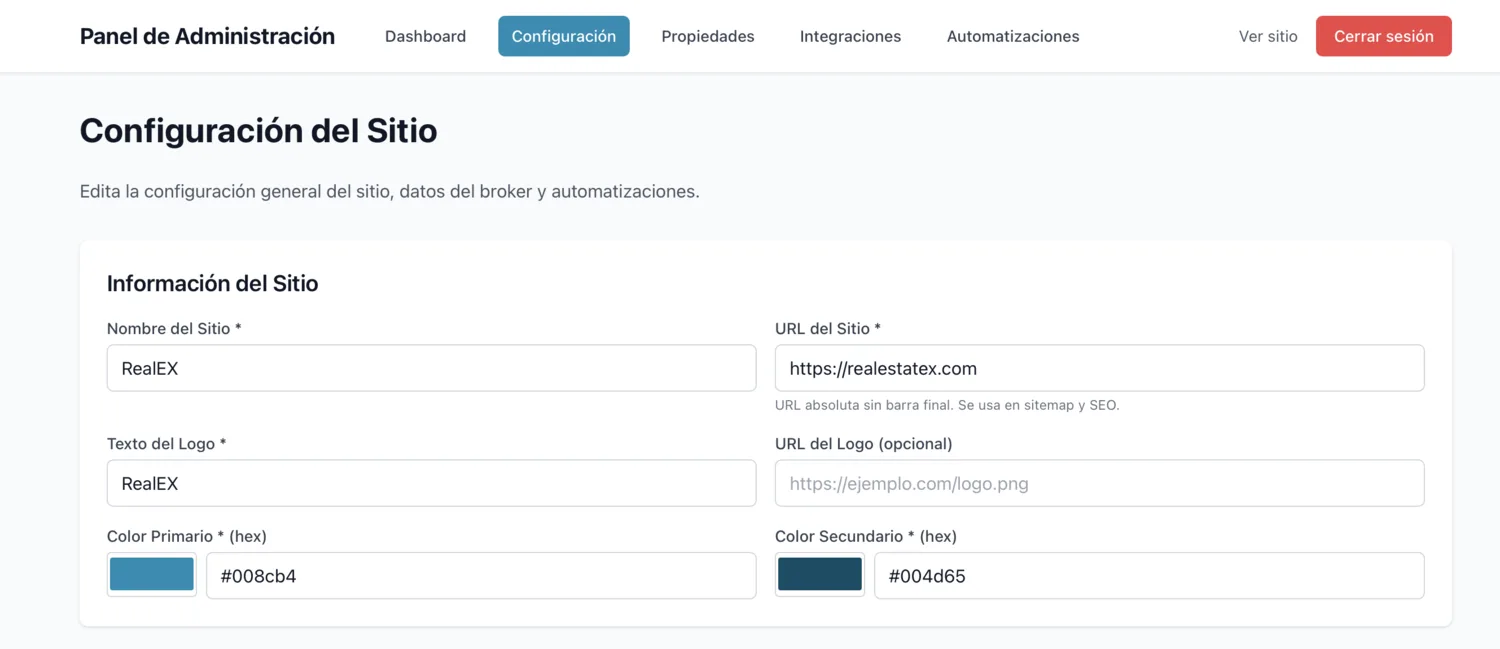Click the Panel de Administración title
This screenshot has height=649, width=1500.
click(x=207, y=36)
